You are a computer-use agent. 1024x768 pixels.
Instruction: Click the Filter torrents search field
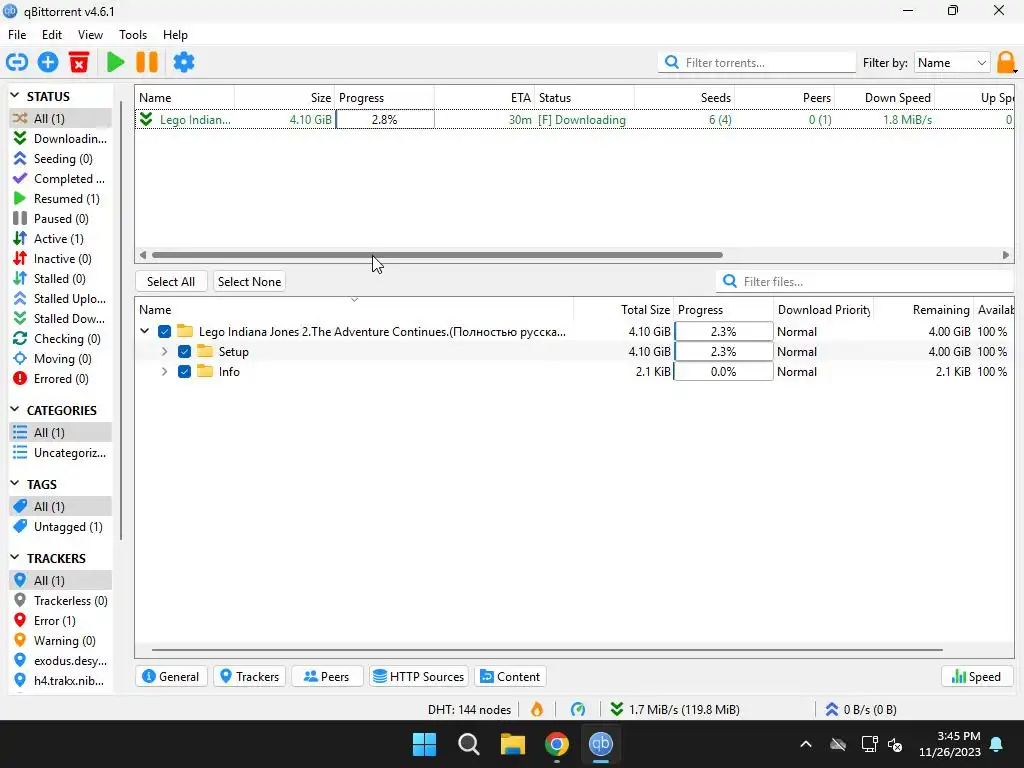tap(758, 63)
